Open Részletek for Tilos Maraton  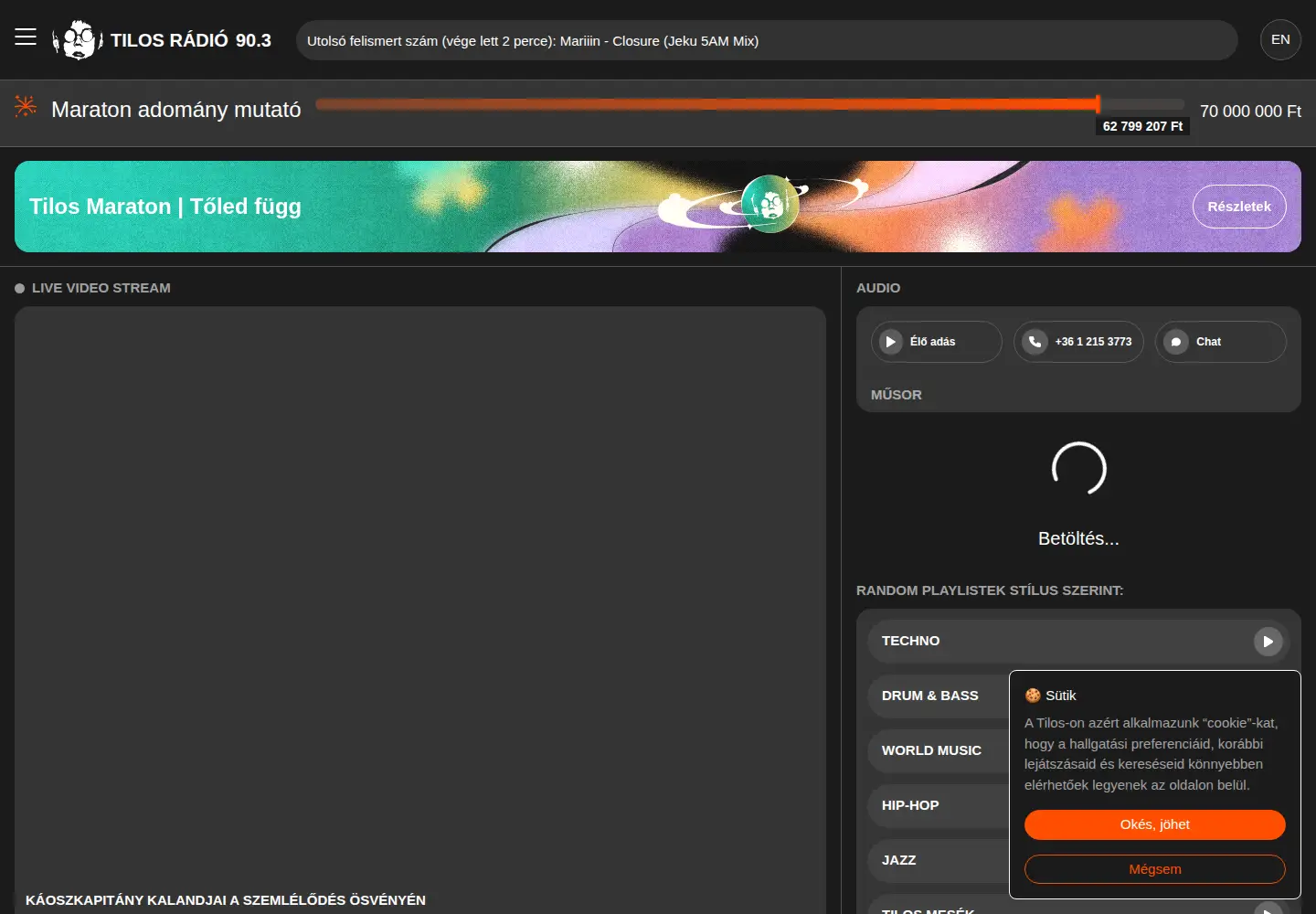coord(1239,207)
